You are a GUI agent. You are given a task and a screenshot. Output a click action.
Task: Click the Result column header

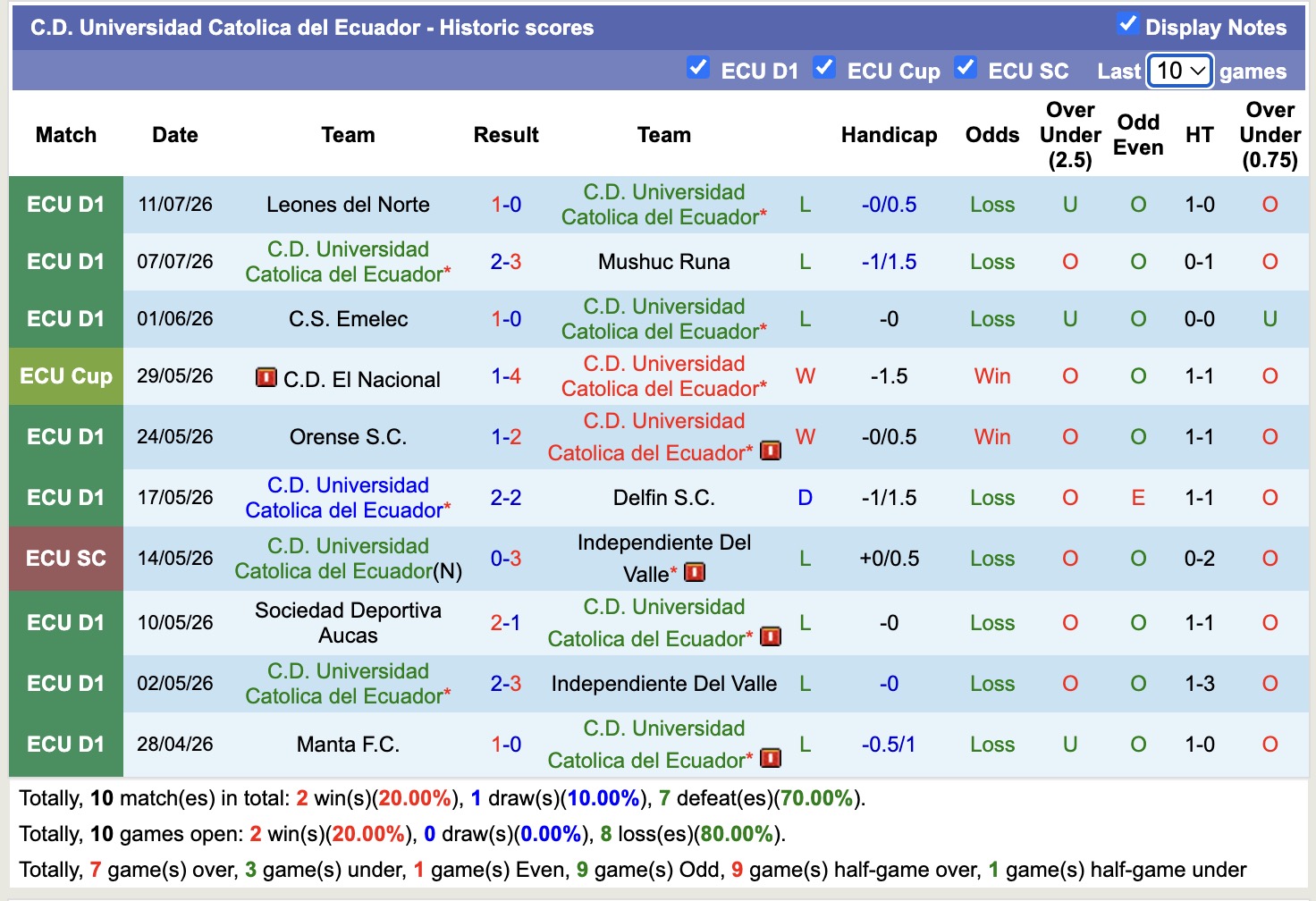click(x=506, y=135)
